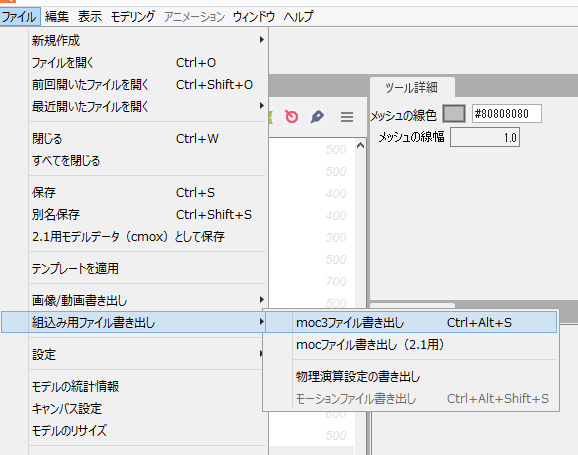Open the 編集 menu in menu bar
The height and width of the screenshot is (455, 578).
(x=57, y=17)
